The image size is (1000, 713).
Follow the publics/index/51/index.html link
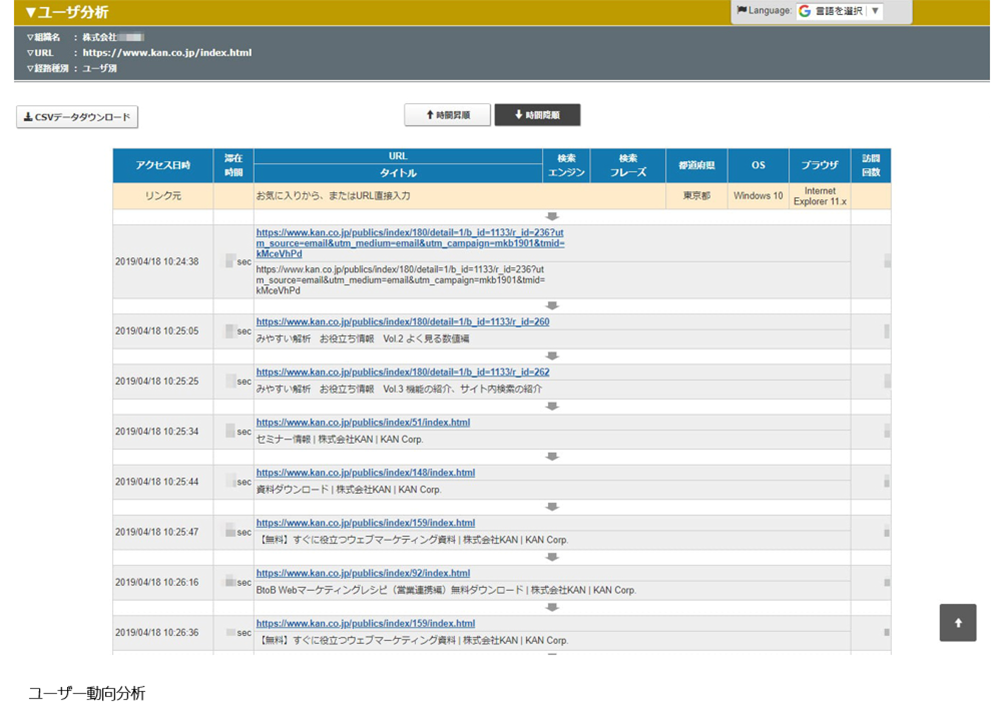(x=363, y=422)
